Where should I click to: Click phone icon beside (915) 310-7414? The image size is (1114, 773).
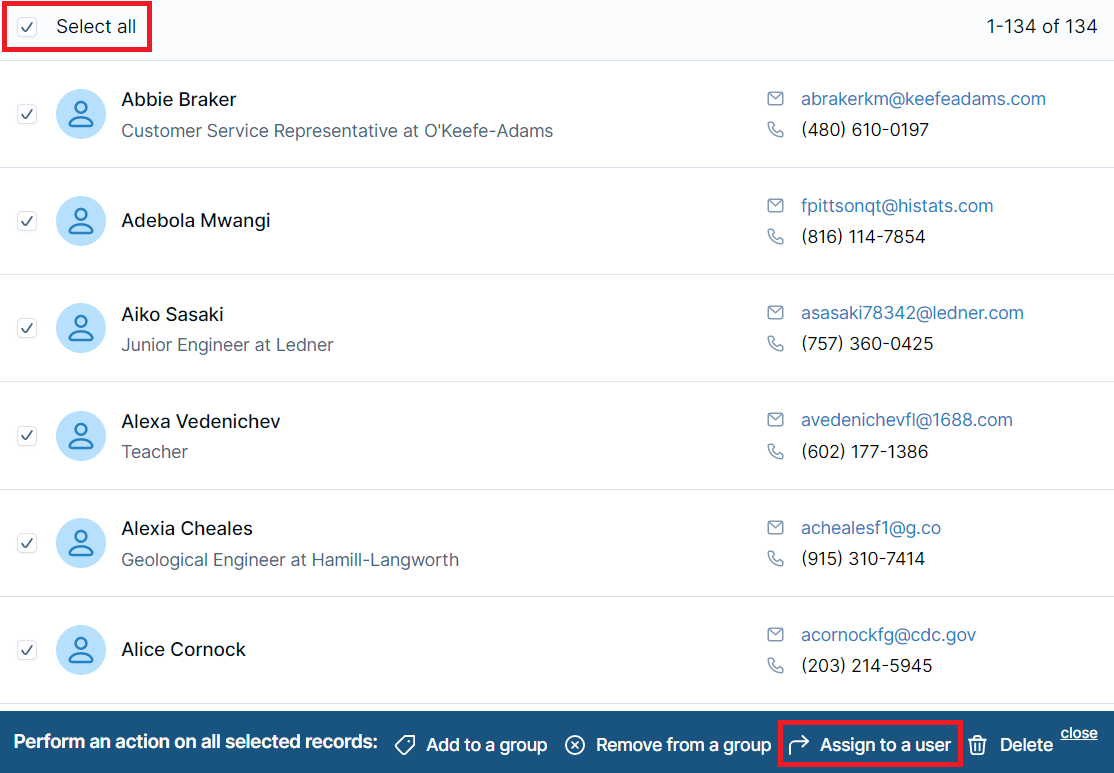tap(776, 558)
